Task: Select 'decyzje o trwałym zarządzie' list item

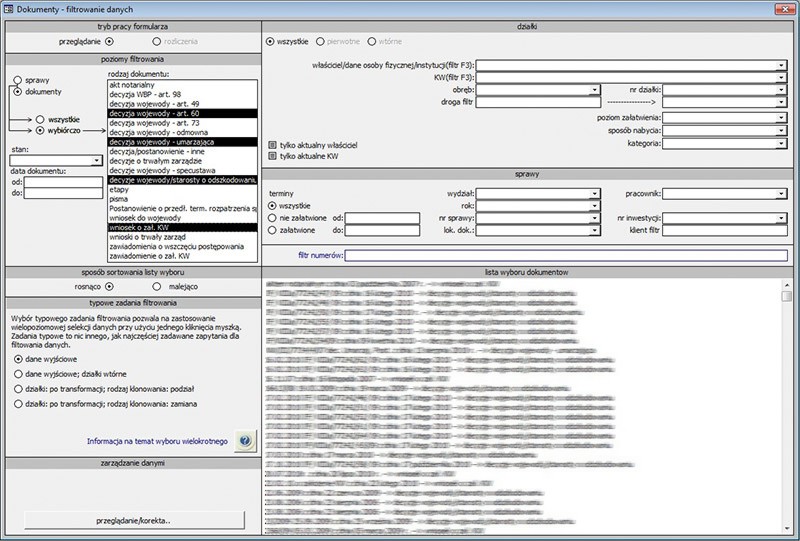Action: click(183, 161)
